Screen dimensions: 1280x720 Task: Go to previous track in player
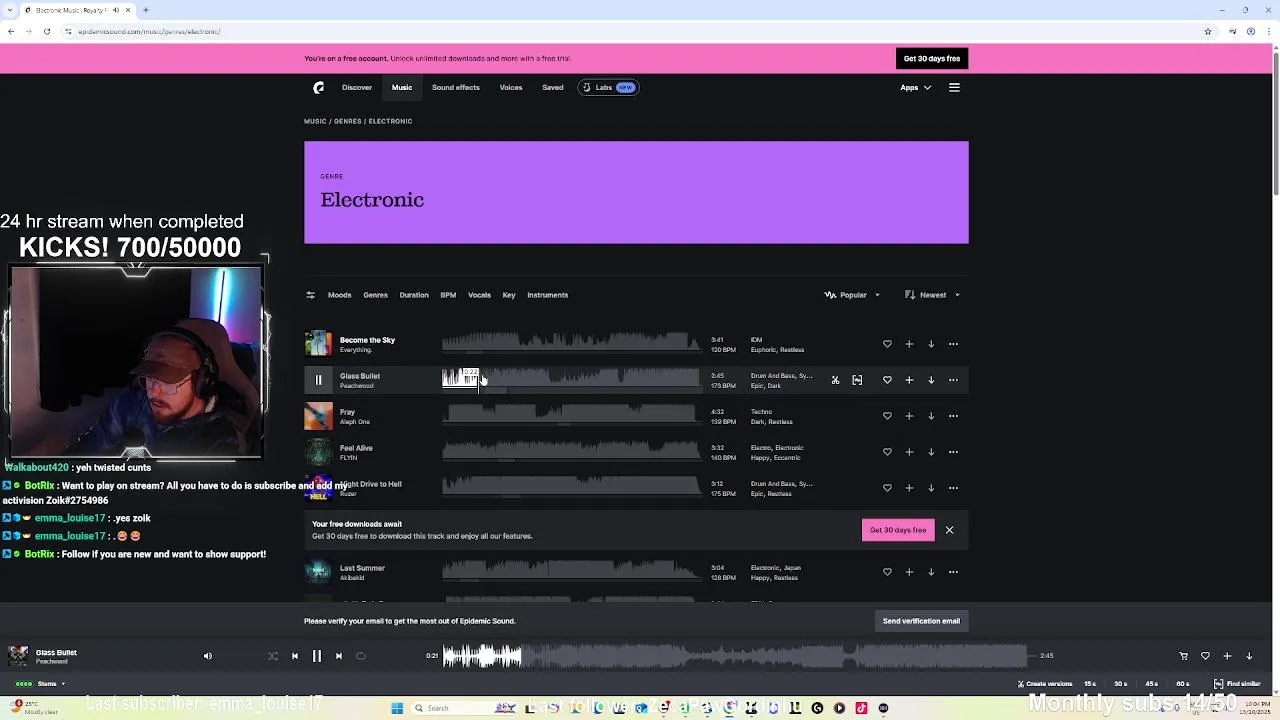(295, 656)
